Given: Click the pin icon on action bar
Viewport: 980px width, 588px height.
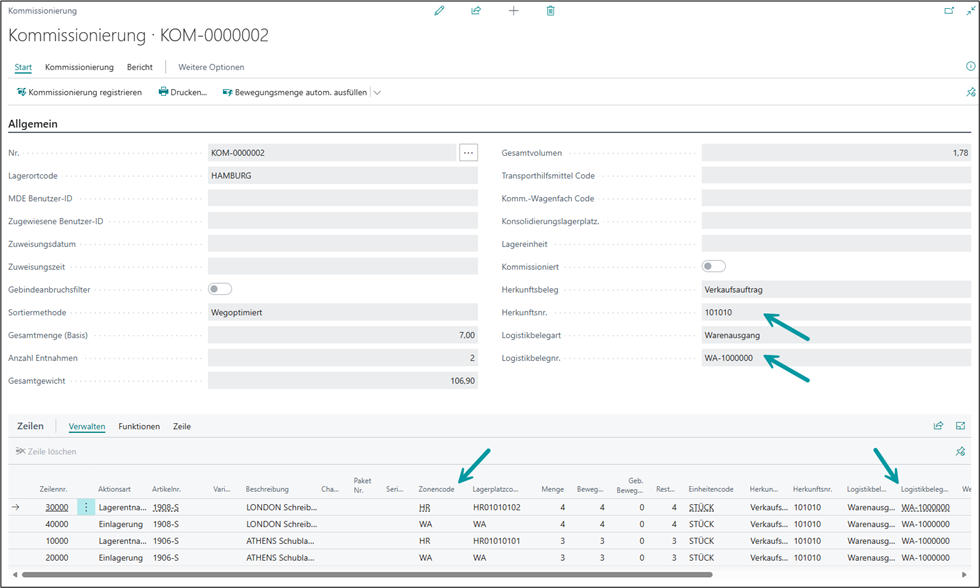Looking at the screenshot, I should pos(970,92).
